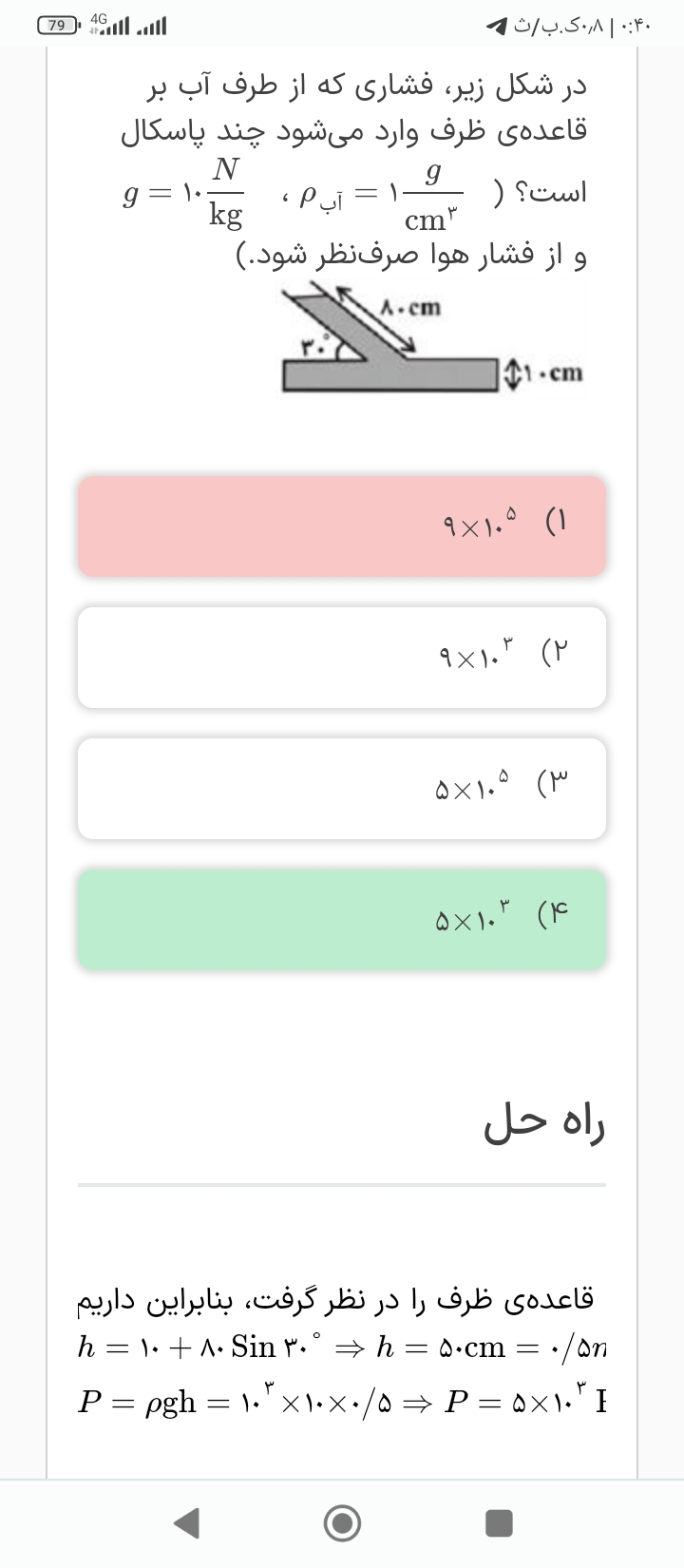
Task: Tap the second SIM signal bars icon
Action: tap(152, 26)
